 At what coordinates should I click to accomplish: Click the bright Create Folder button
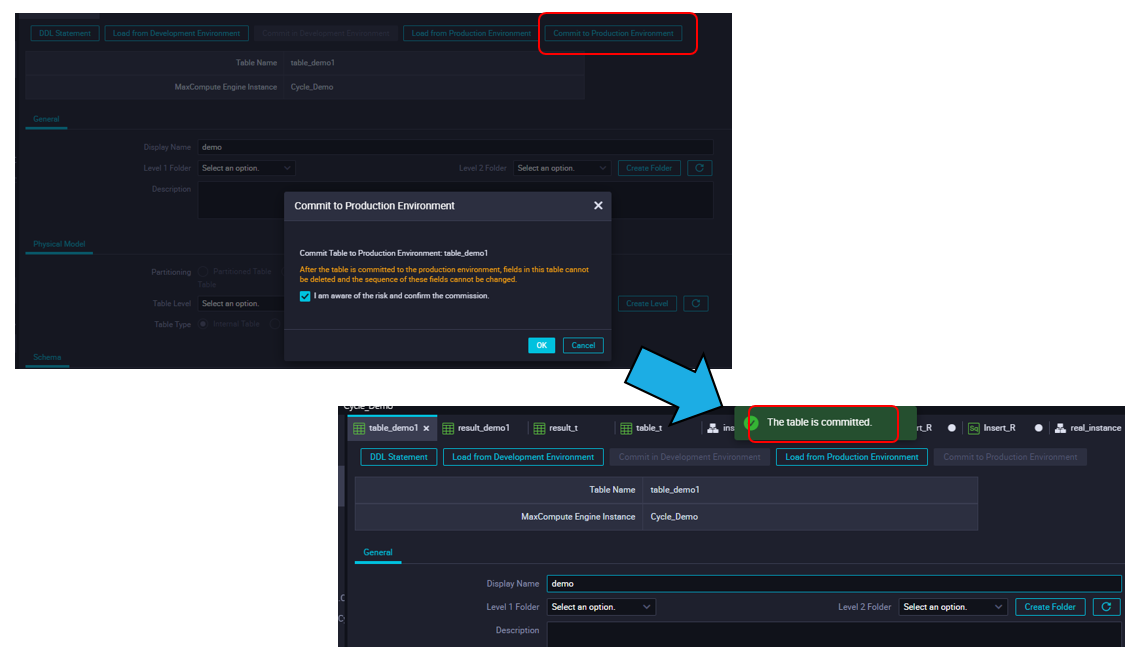pos(1050,607)
